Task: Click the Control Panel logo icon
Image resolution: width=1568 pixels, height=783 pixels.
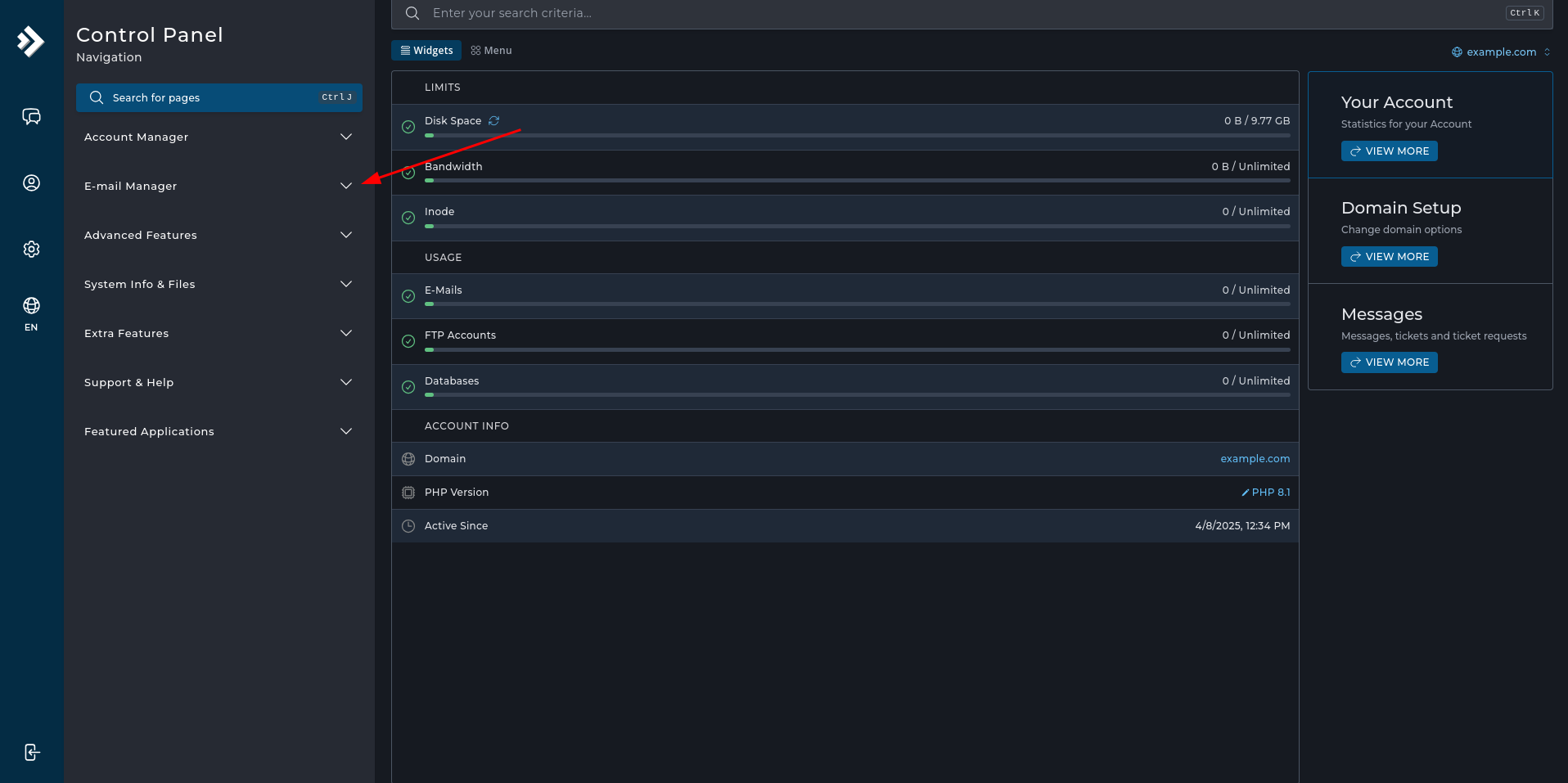Action: coord(30,41)
